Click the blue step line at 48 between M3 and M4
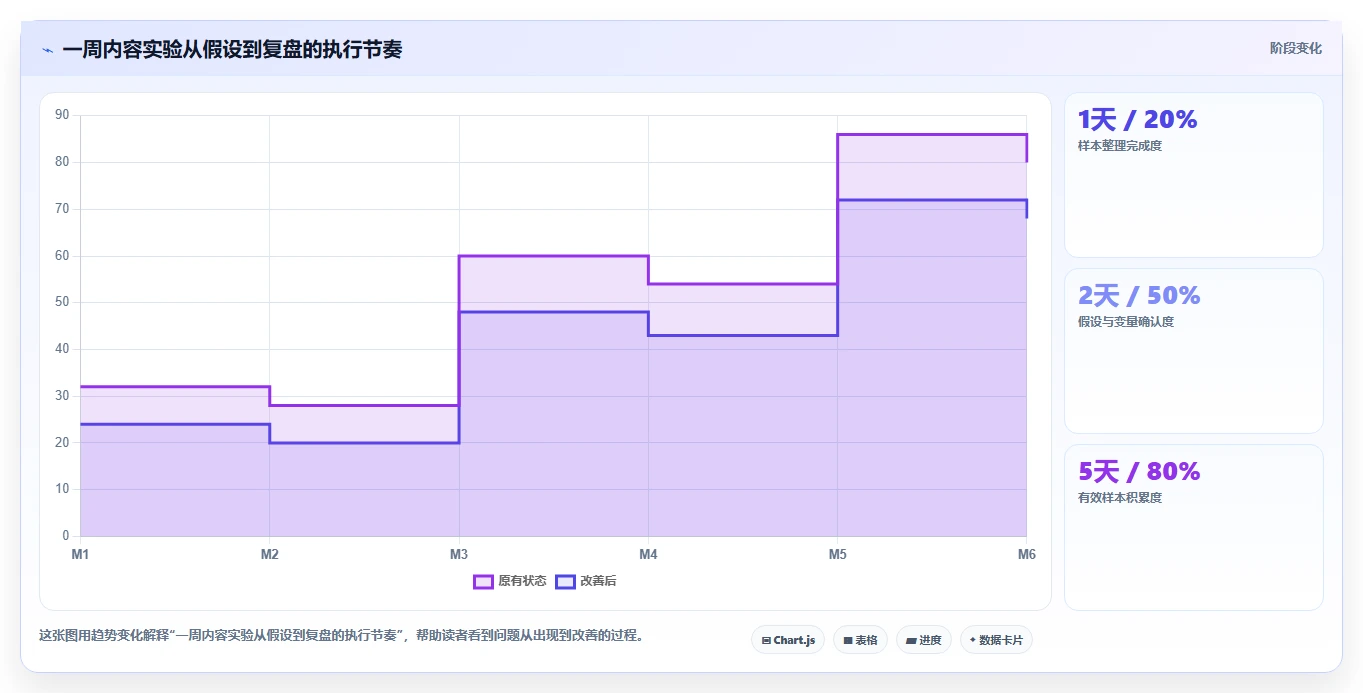 coord(553,312)
